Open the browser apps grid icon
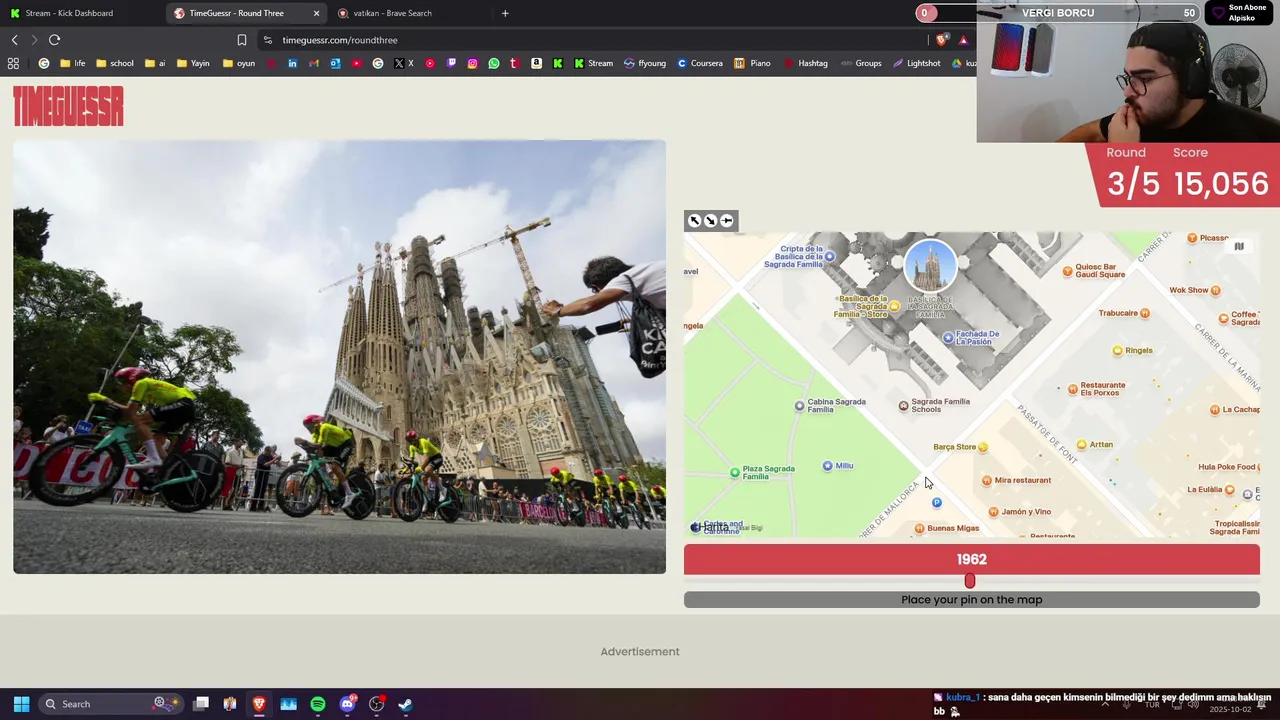The image size is (1280, 720). point(13,63)
